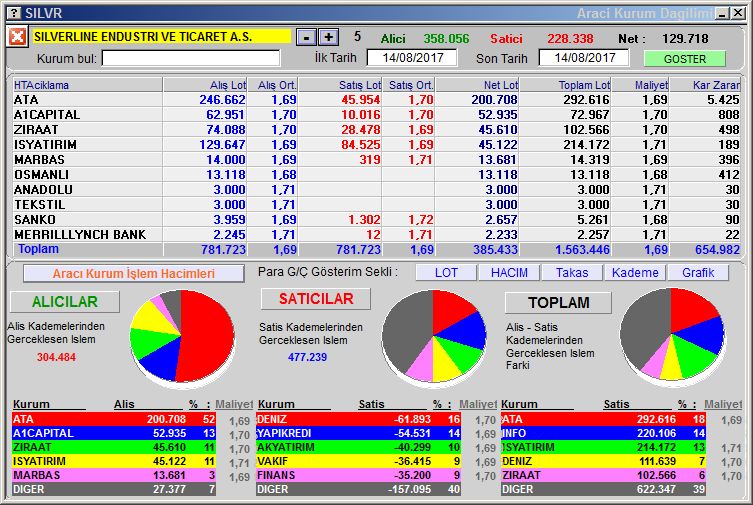The image size is (753, 505).
Task: Click the Satici total 228.338
Action: [570, 39]
